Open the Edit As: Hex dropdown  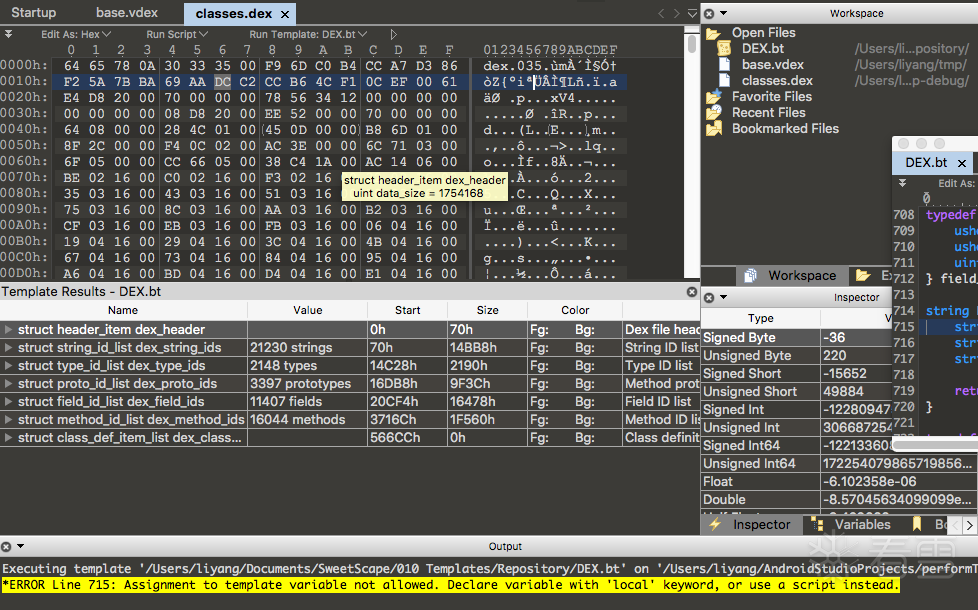[75, 34]
